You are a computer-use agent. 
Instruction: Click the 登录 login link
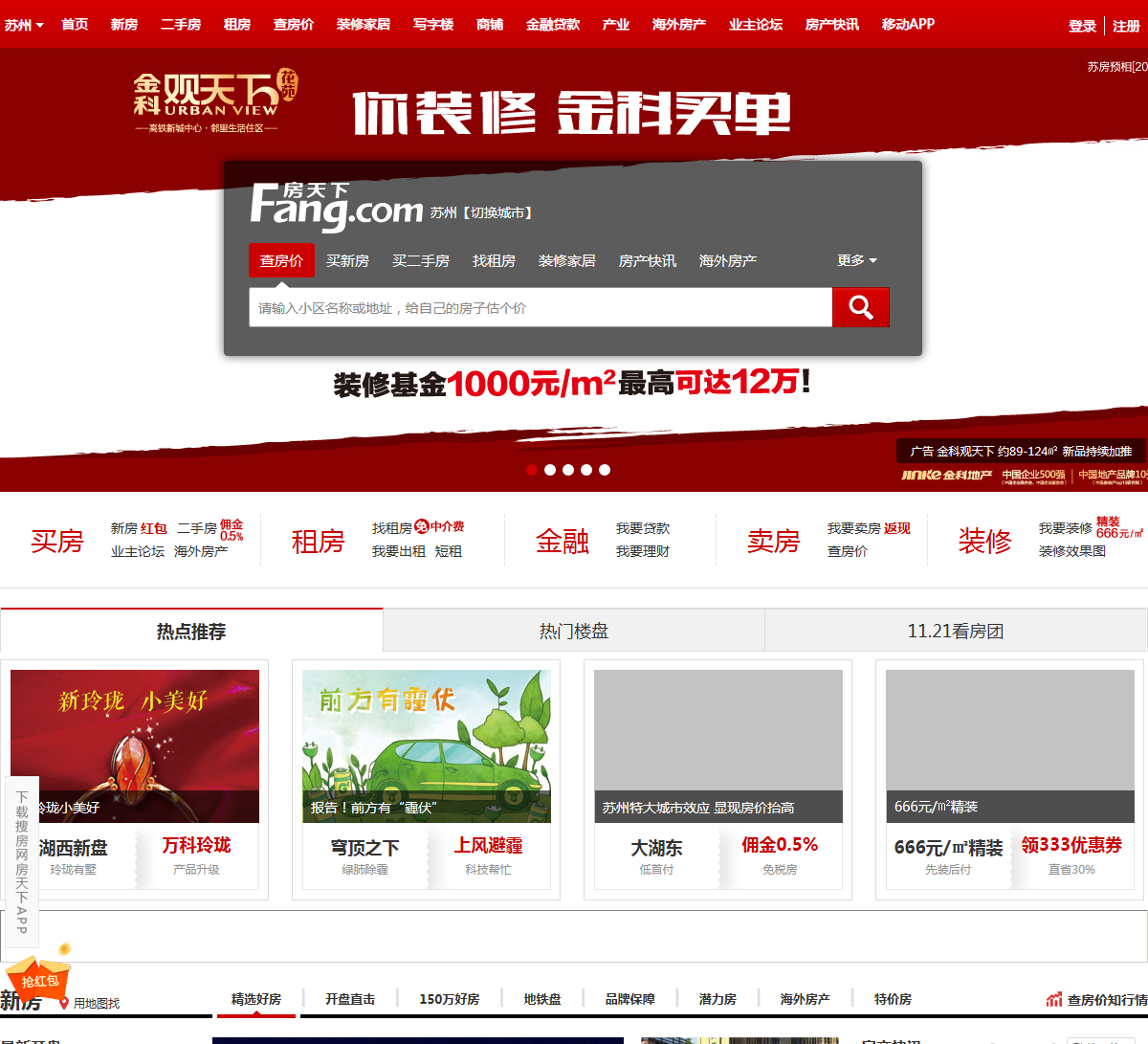pos(1083,26)
